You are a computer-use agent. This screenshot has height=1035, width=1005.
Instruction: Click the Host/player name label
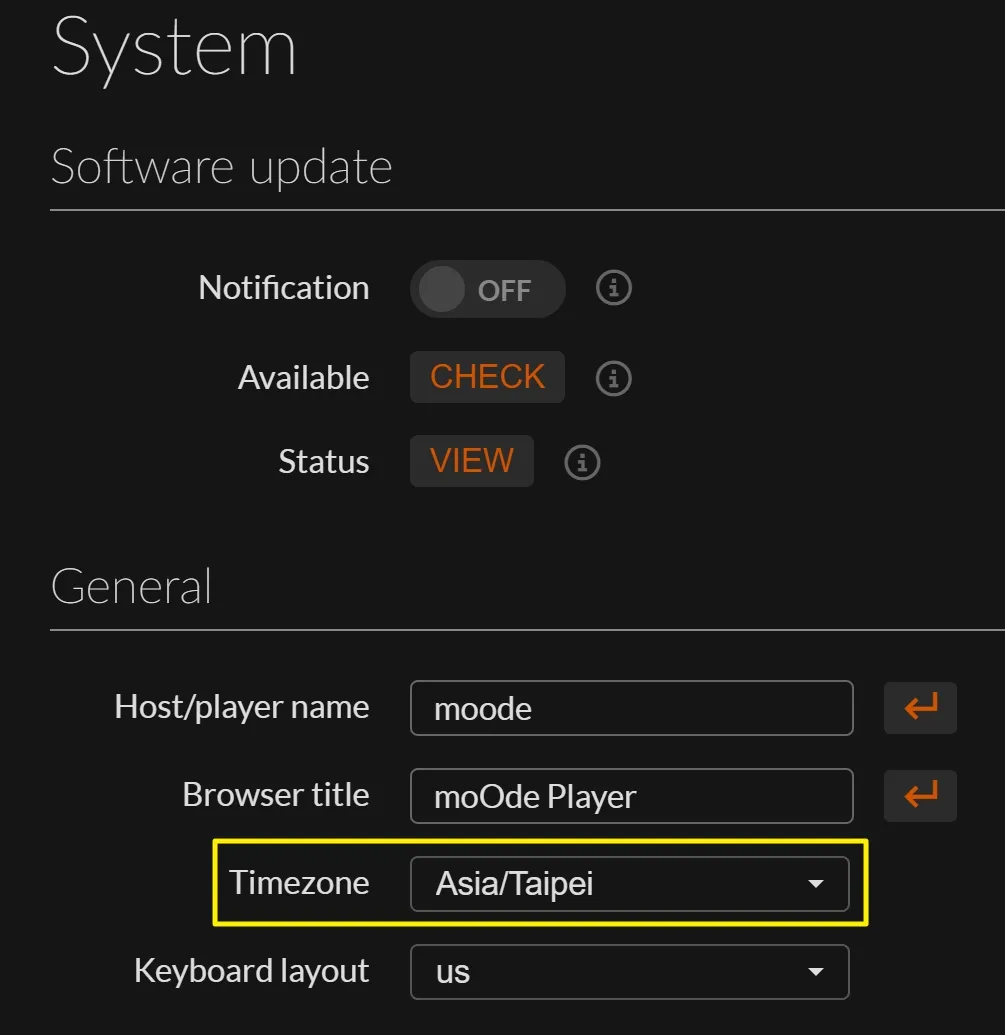click(242, 708)
